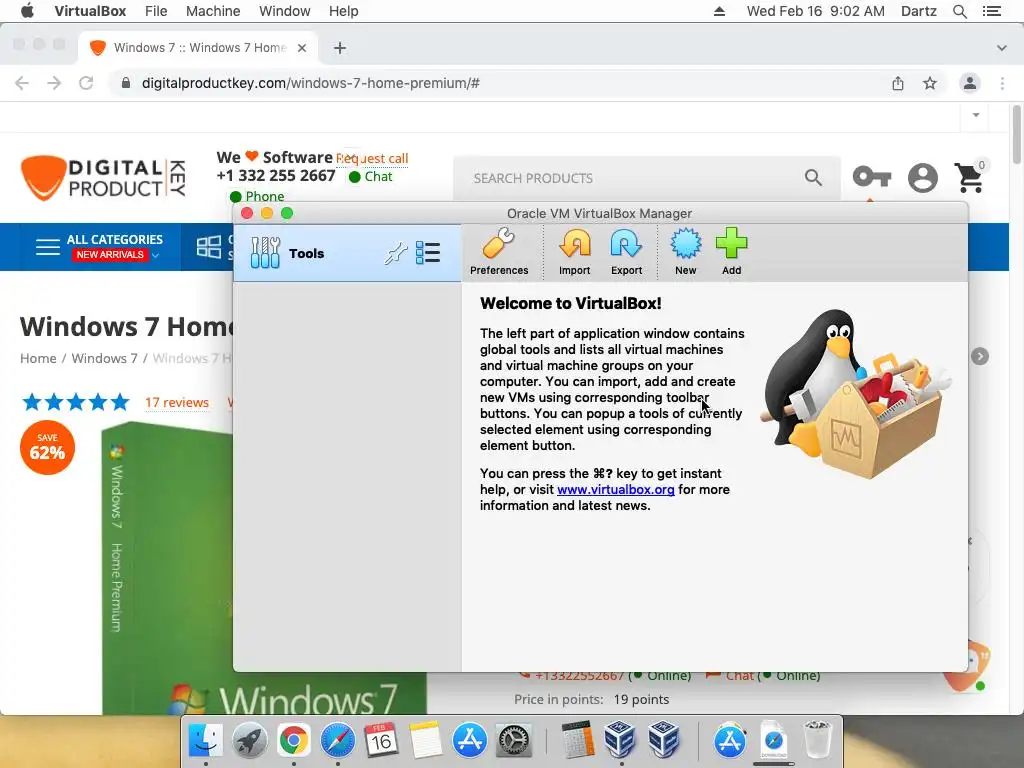Add an existing virtual machine
The height and width of the screenshot is (768, 1024).
[731, 252]
